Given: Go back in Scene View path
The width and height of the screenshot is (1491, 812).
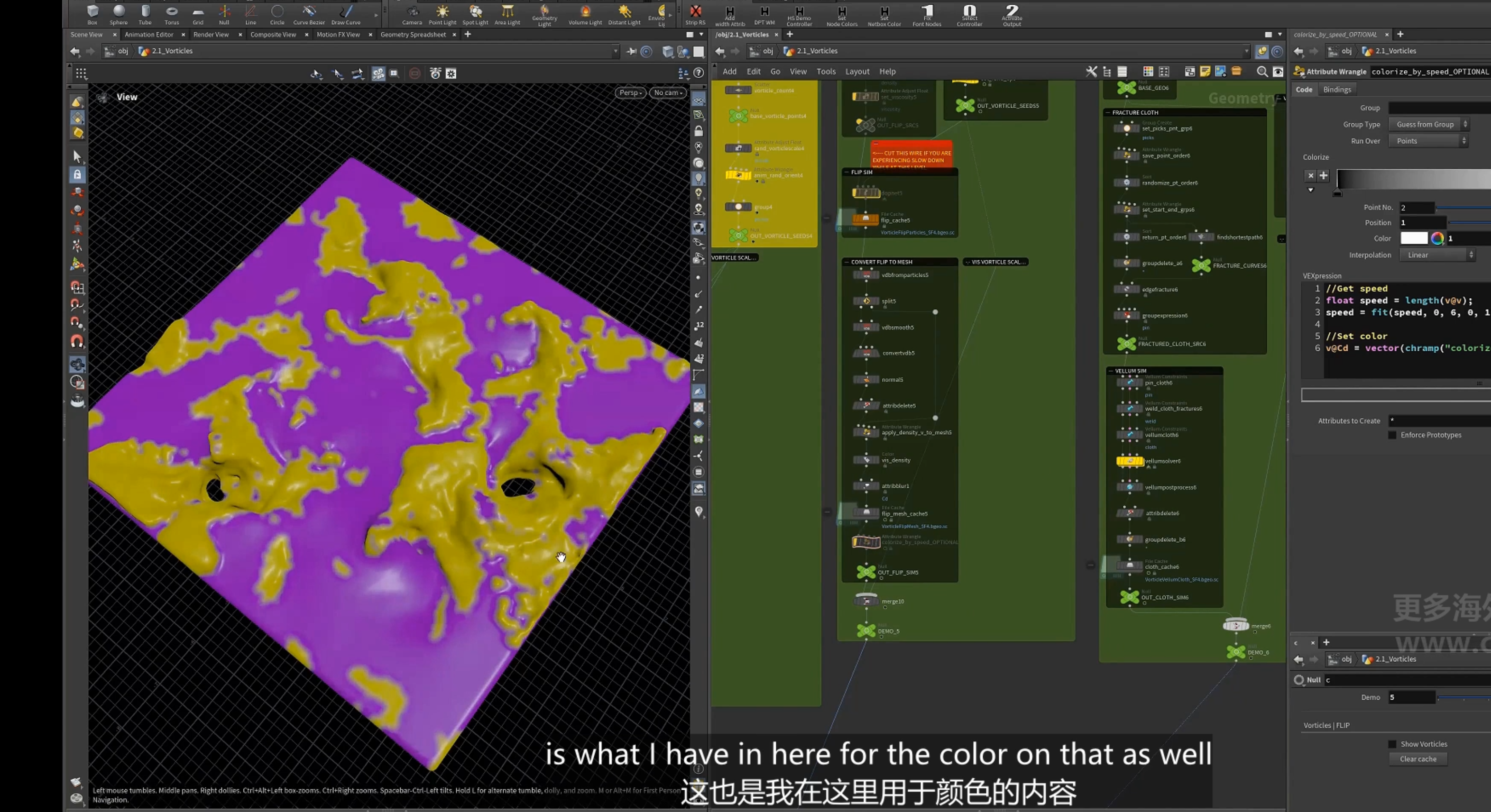Looking at the screenshot, I should (74, 52).
